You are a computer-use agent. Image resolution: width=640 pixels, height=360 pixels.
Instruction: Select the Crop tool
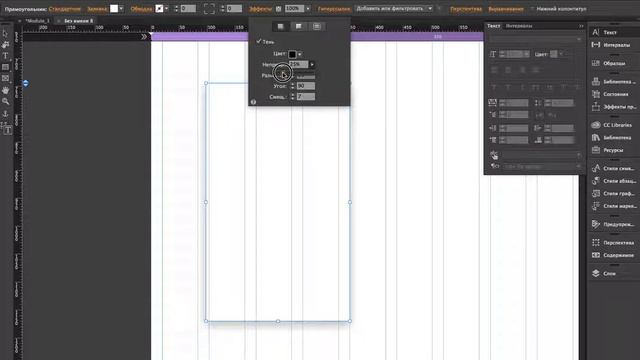[5, 44]
